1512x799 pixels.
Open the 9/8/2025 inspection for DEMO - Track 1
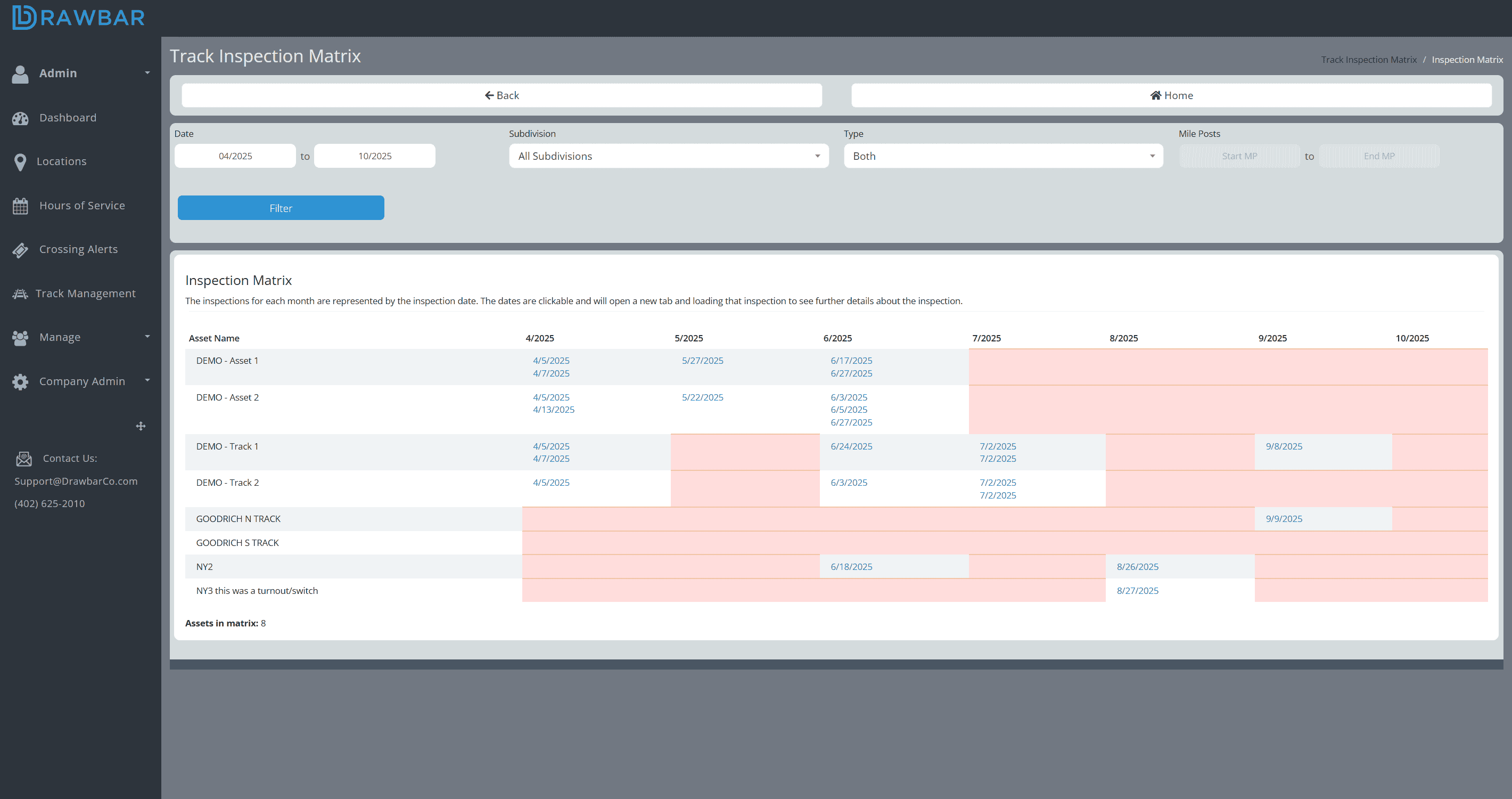coord(1283,446)
